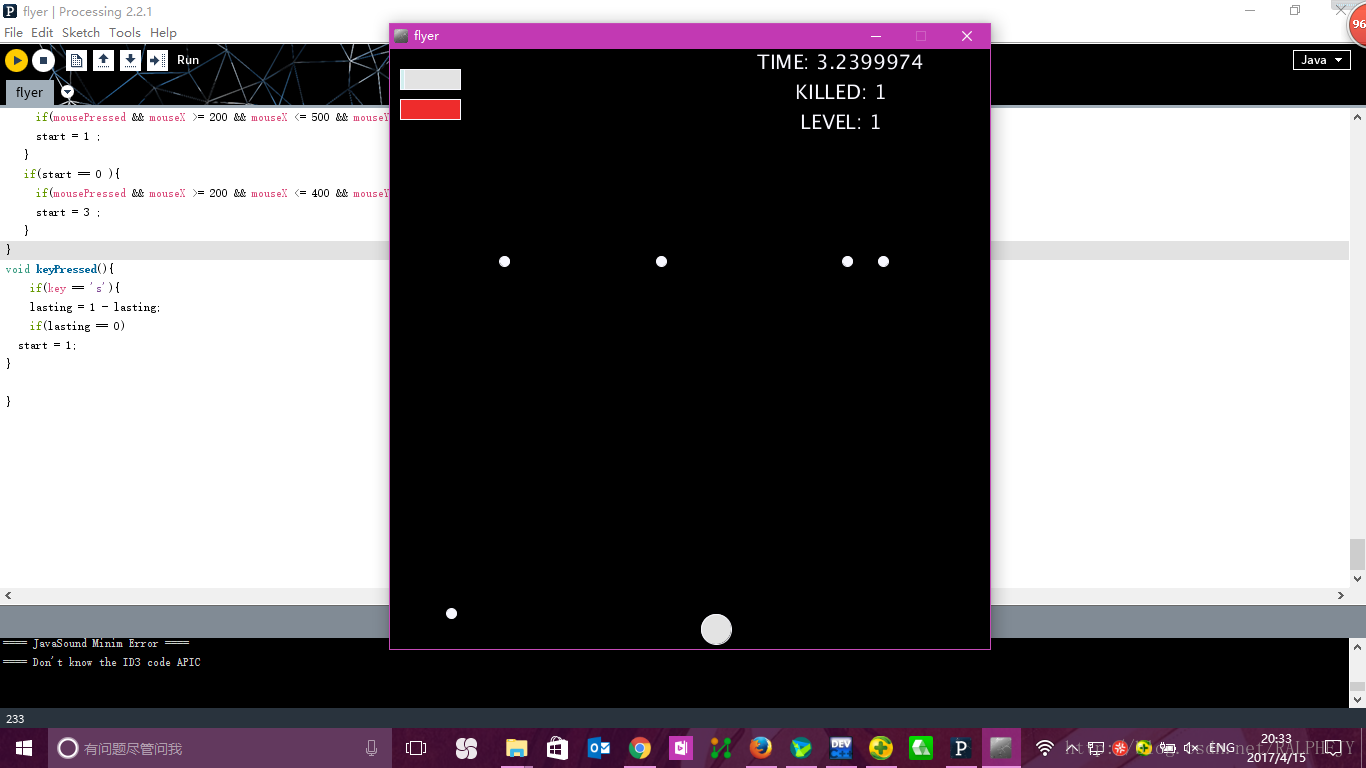Click the Cortana microphone icon
The width and height of the screenshot is (1366, 768).
point(372,748)
